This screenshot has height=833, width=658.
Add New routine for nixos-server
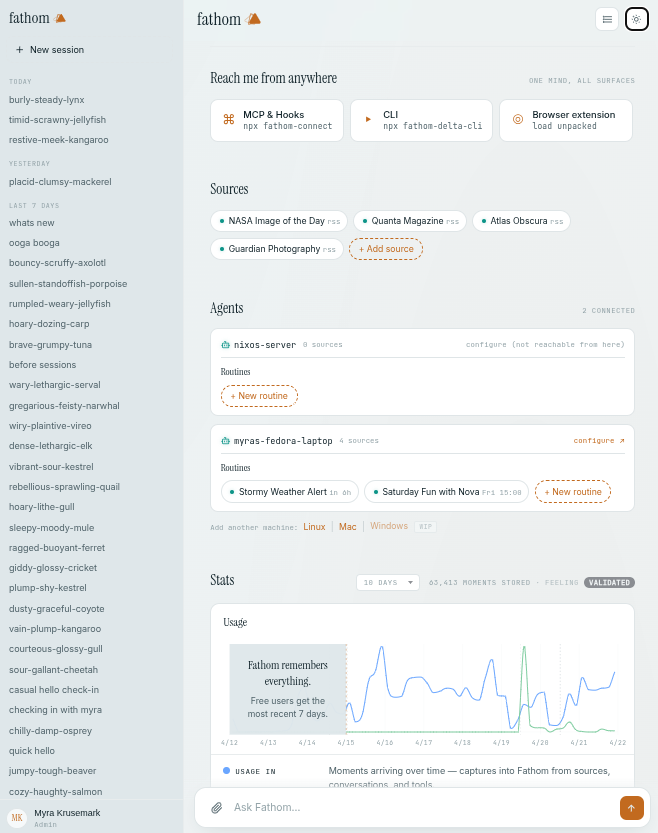(x=259, y=396)
